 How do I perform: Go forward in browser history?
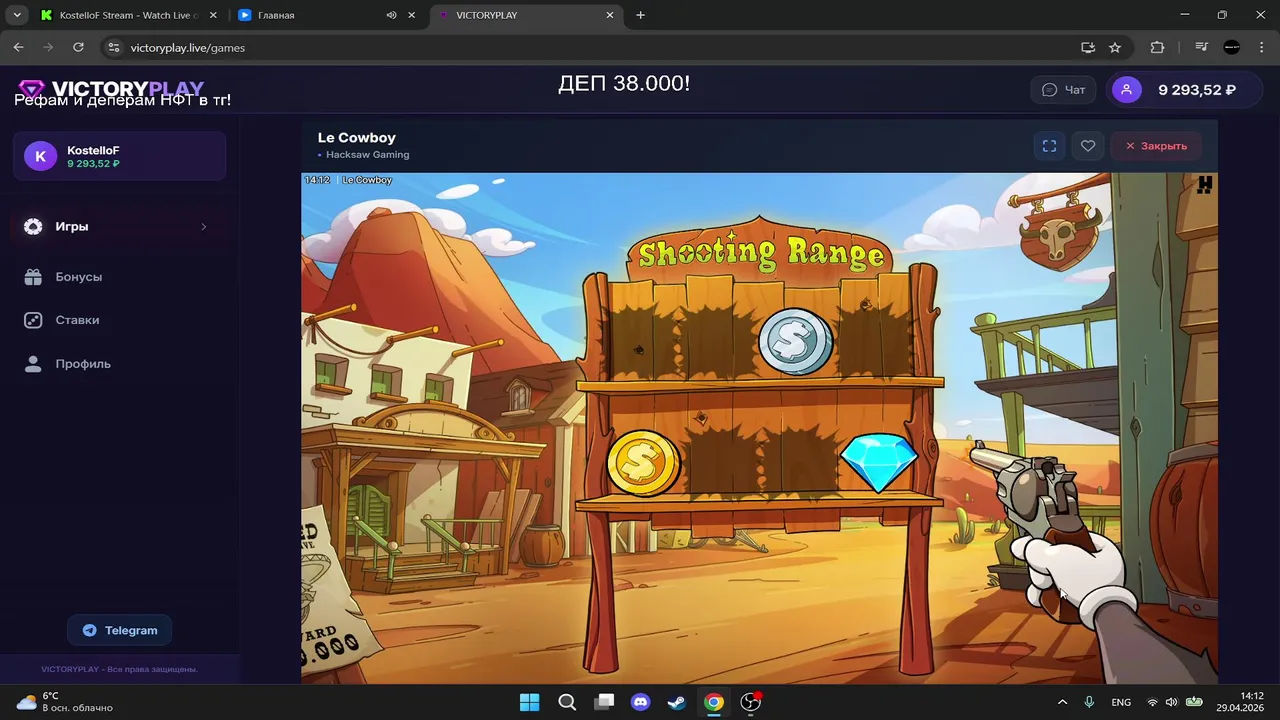point(48,47)
